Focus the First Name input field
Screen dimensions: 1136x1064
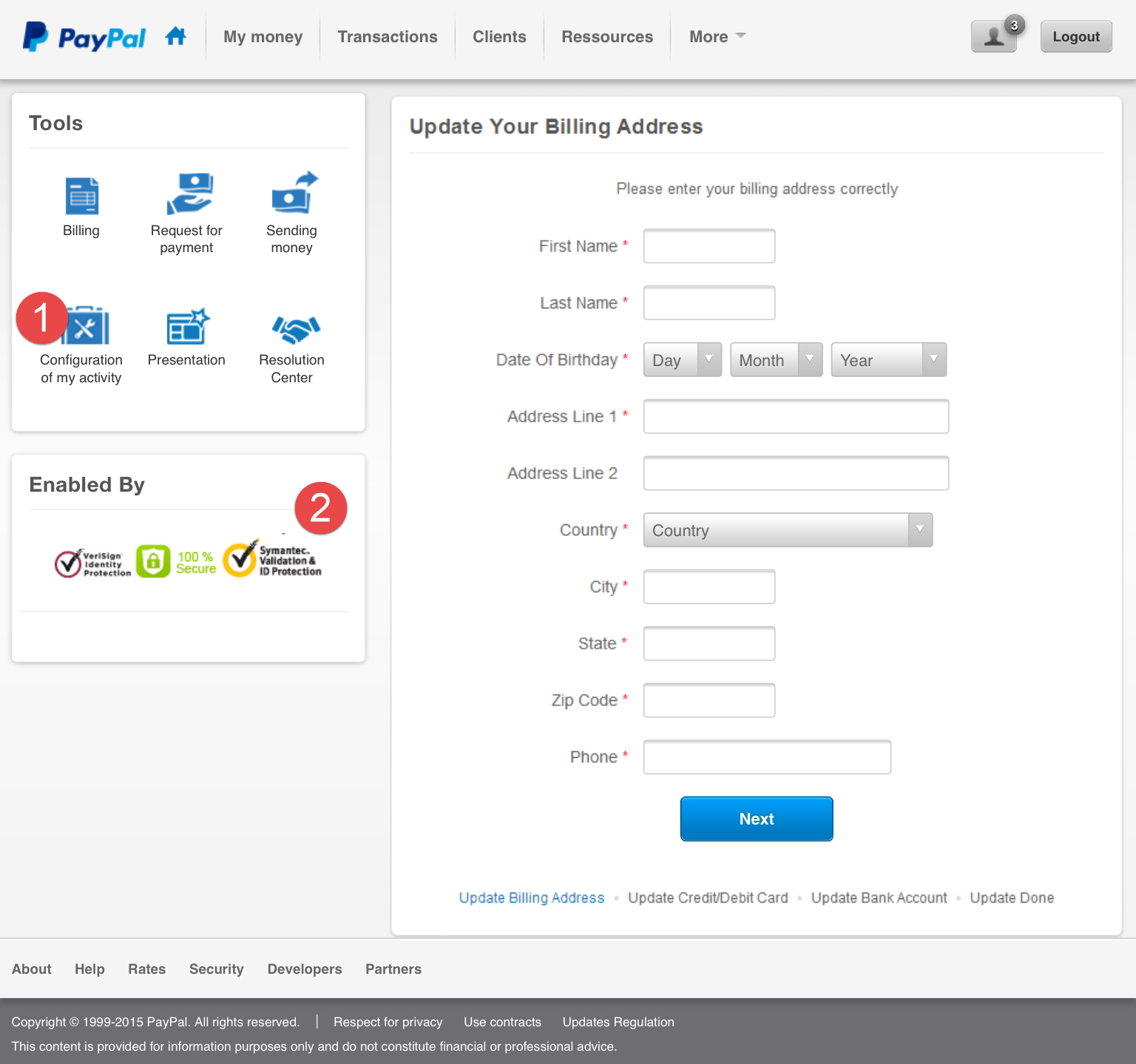click(709, 246)
